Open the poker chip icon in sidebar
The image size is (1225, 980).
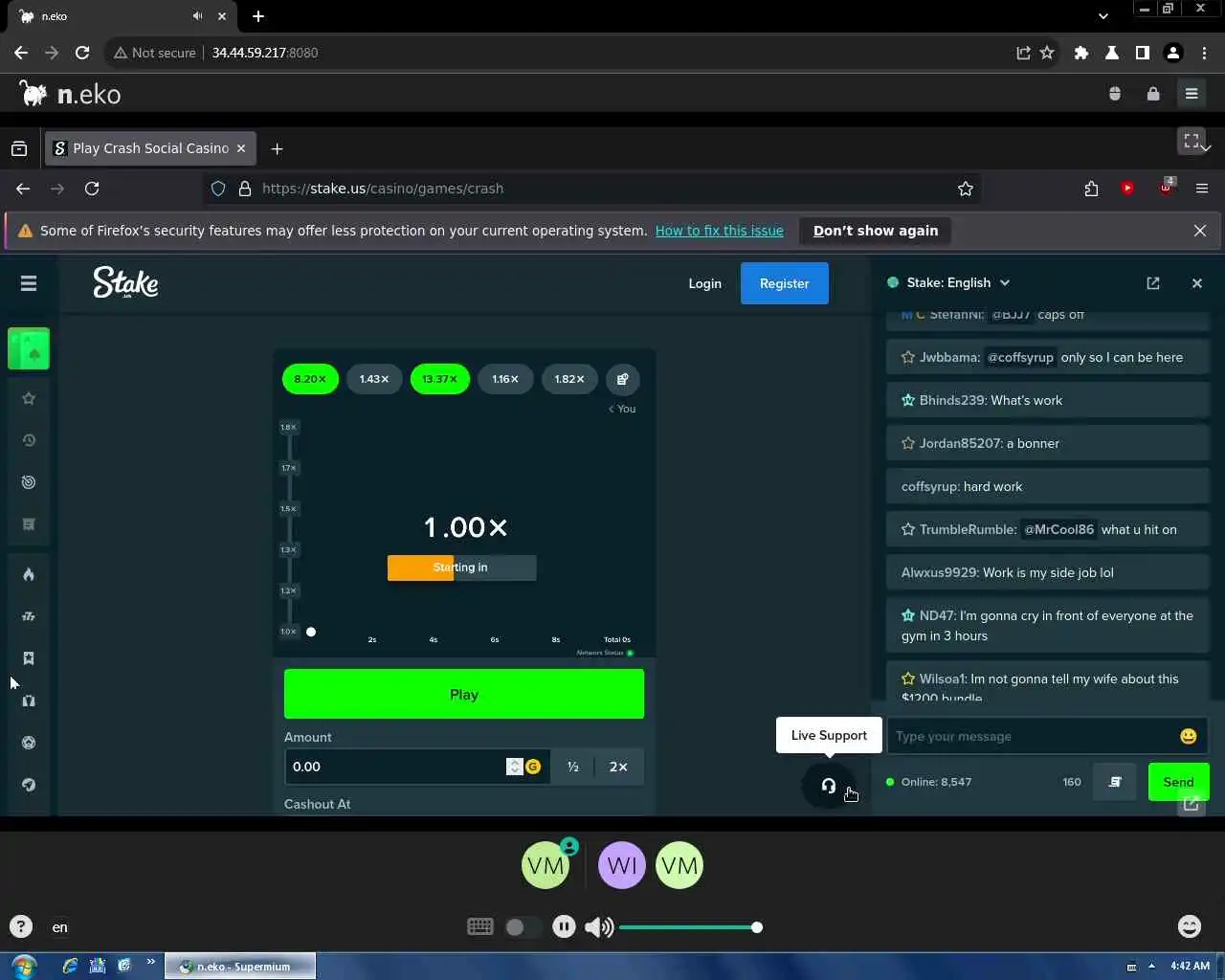[x=29, y=743]
